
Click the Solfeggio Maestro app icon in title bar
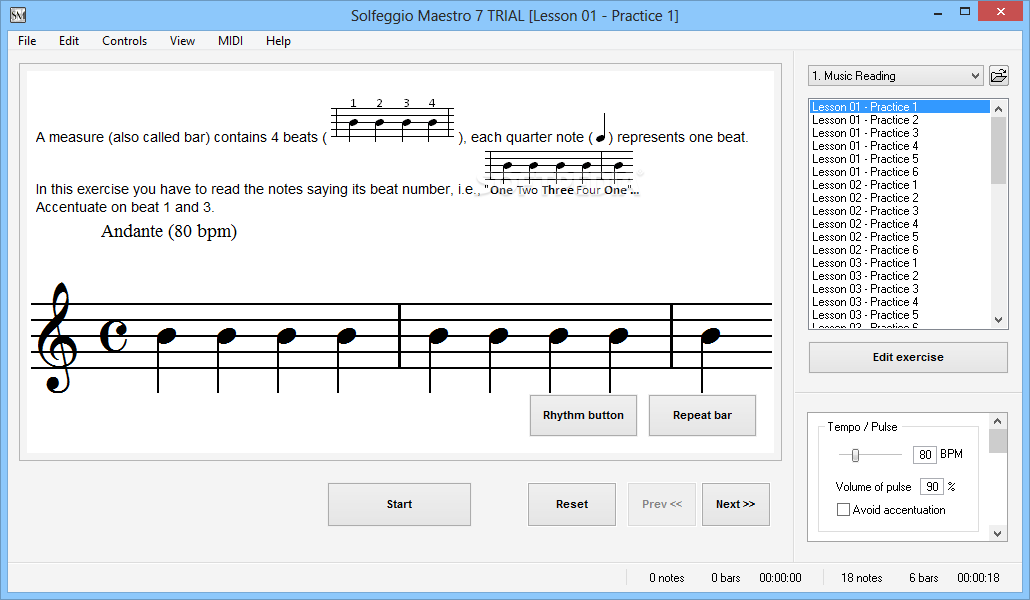pyautogui.click(x=18, y=14)
